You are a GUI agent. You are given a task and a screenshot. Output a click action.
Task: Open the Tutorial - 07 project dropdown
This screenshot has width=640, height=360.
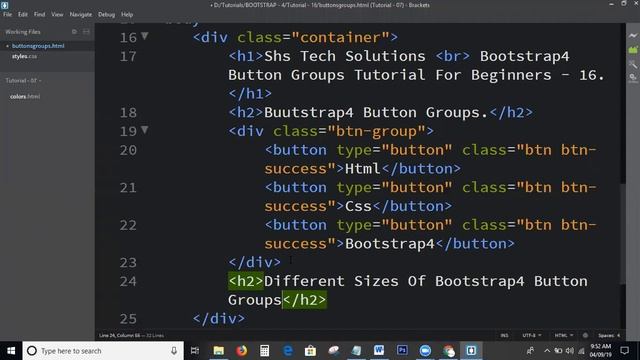23,80
